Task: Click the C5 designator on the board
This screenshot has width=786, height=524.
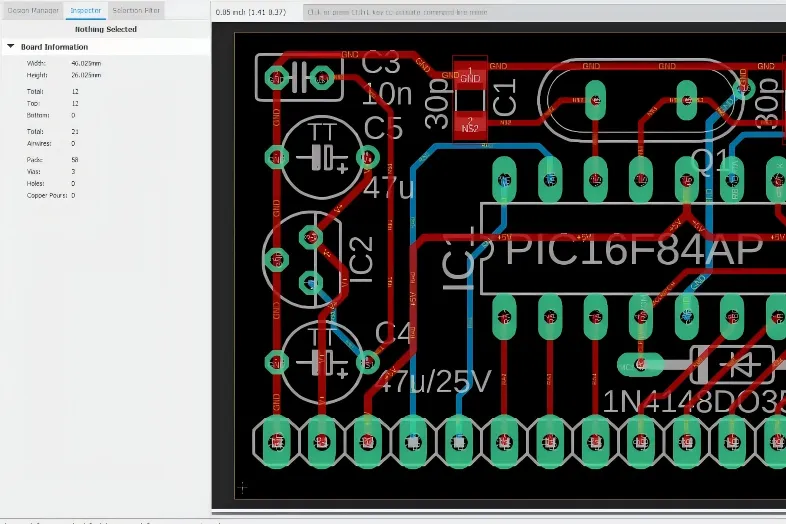Action: tap(383, 128)
